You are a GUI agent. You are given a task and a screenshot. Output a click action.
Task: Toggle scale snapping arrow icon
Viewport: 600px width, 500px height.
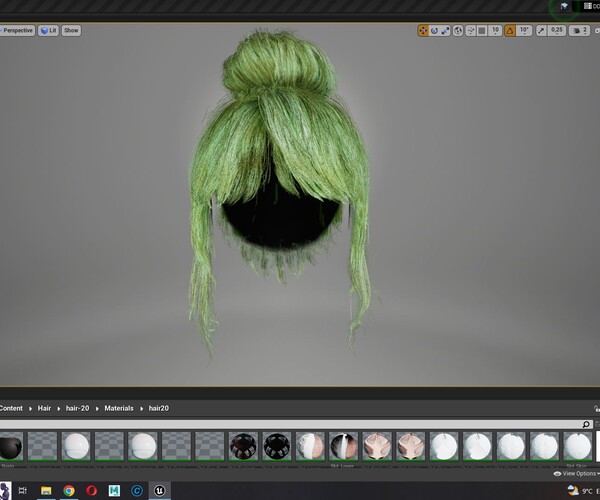[541, 30]
